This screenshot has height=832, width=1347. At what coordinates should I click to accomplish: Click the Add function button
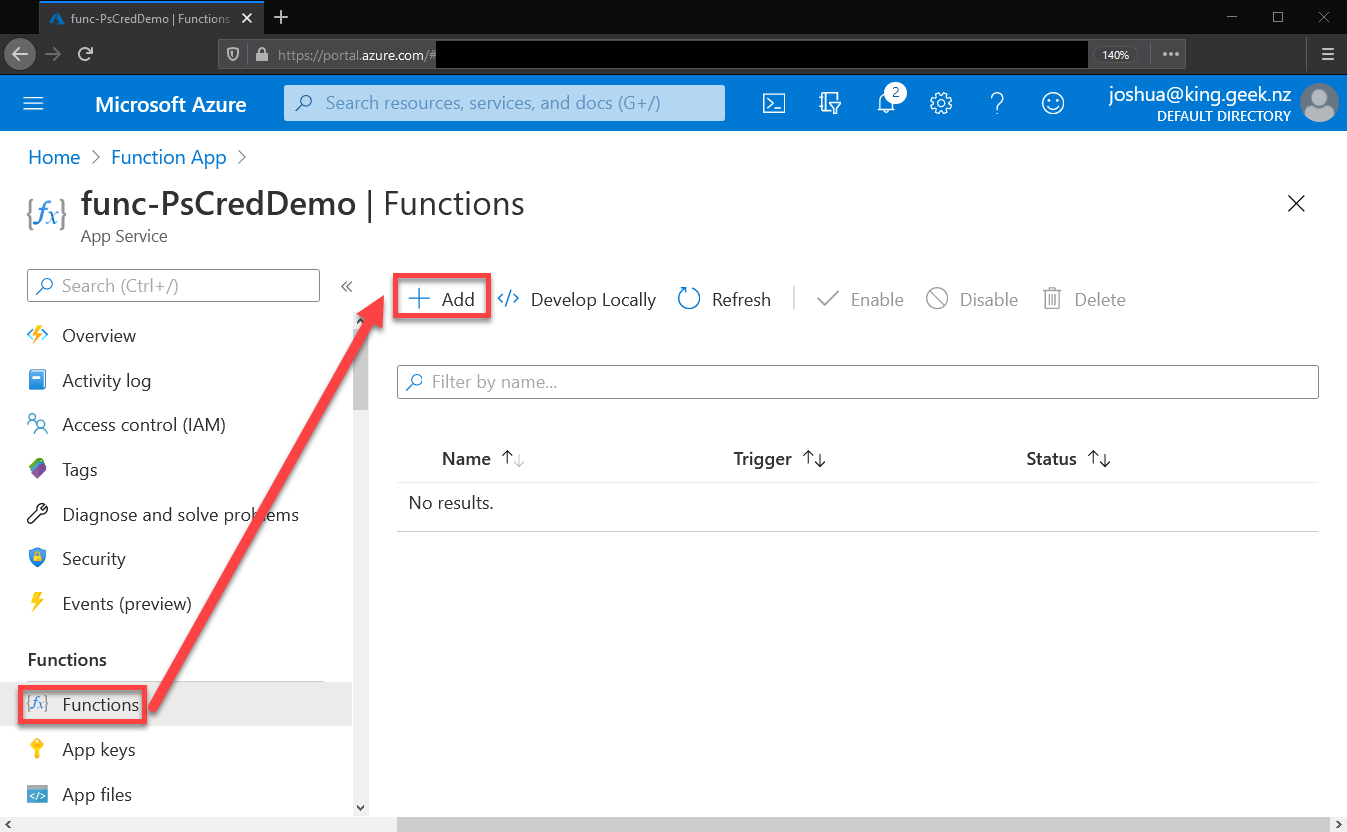[x=442, y=299]
